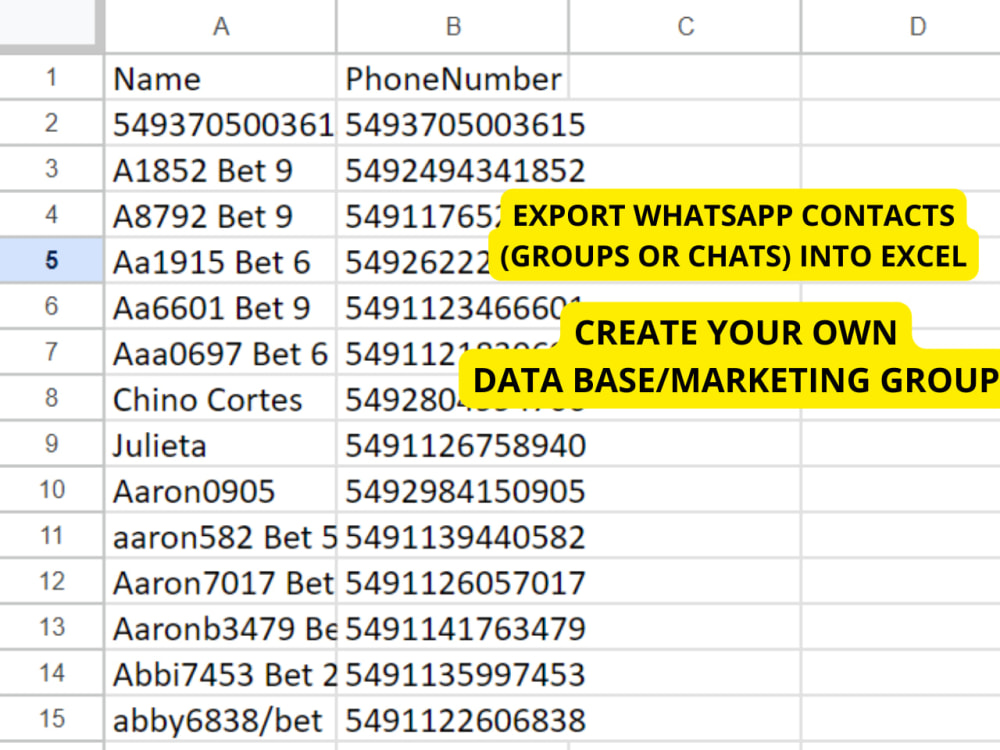
Task: Click the cell with phone 5491126758940
Action: pyautogui.click(x=454, y=444)
